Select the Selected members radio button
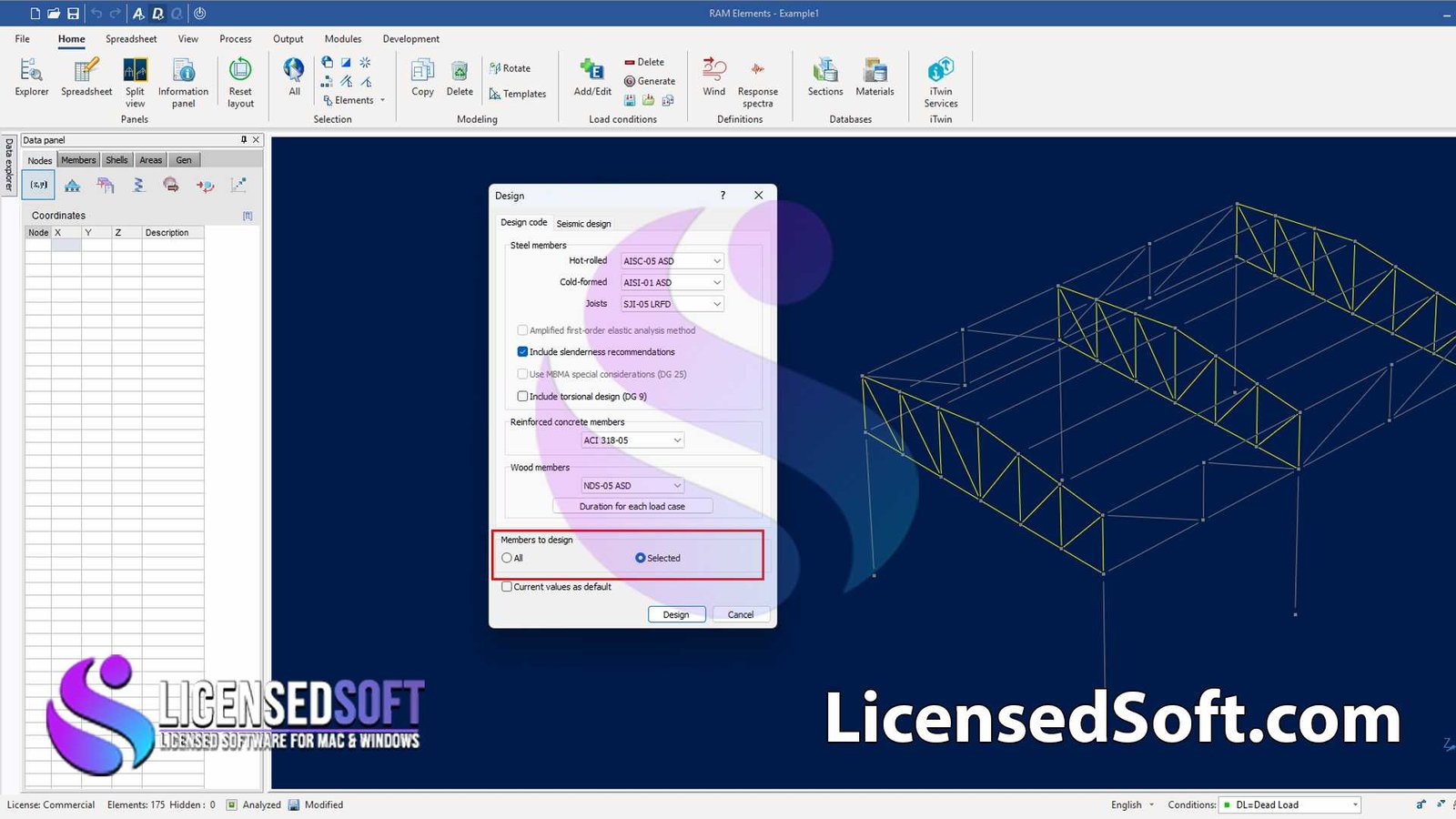 pyautogui.click(x=640, y=558)
